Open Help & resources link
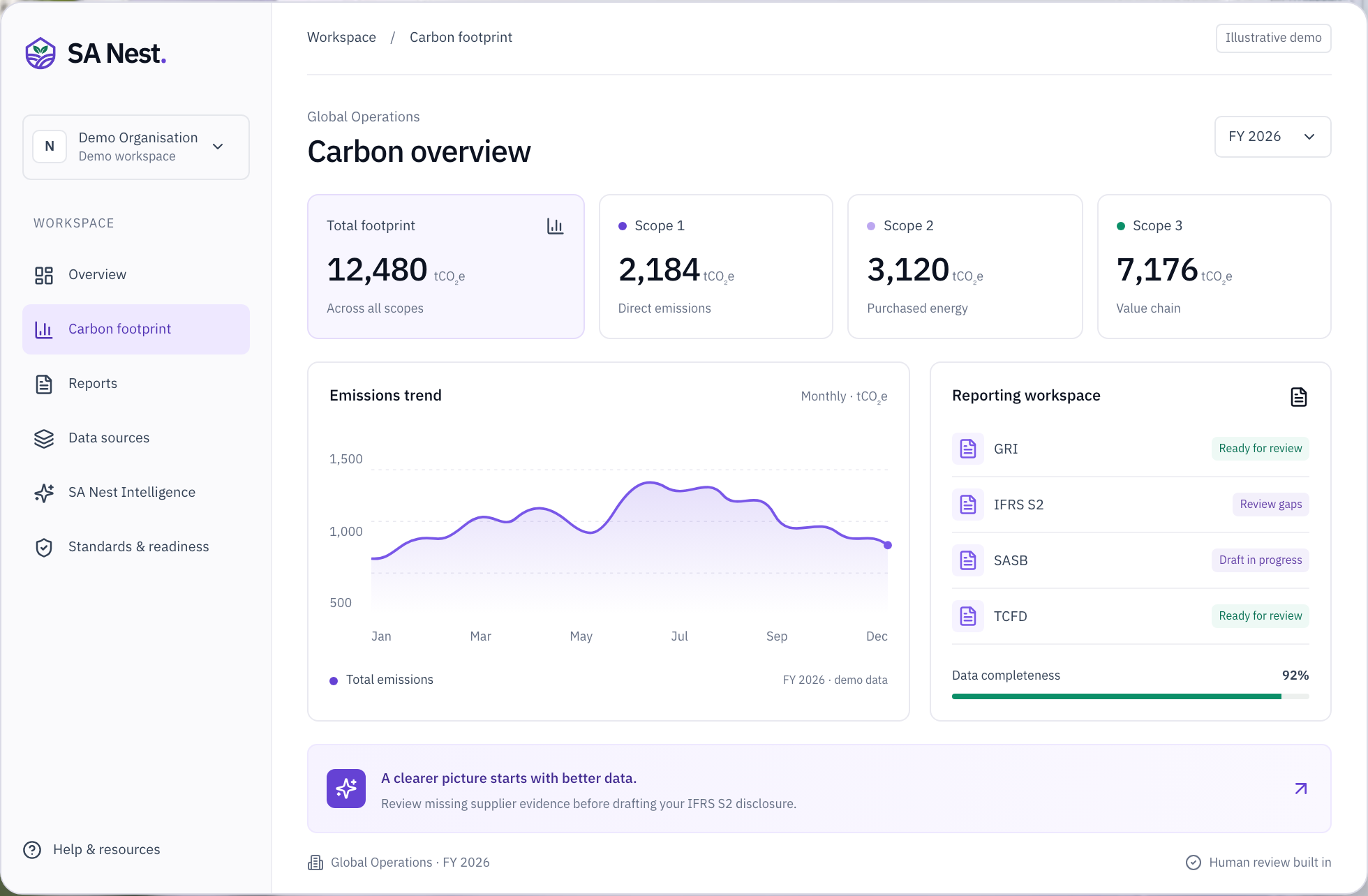 pos(92,849)
